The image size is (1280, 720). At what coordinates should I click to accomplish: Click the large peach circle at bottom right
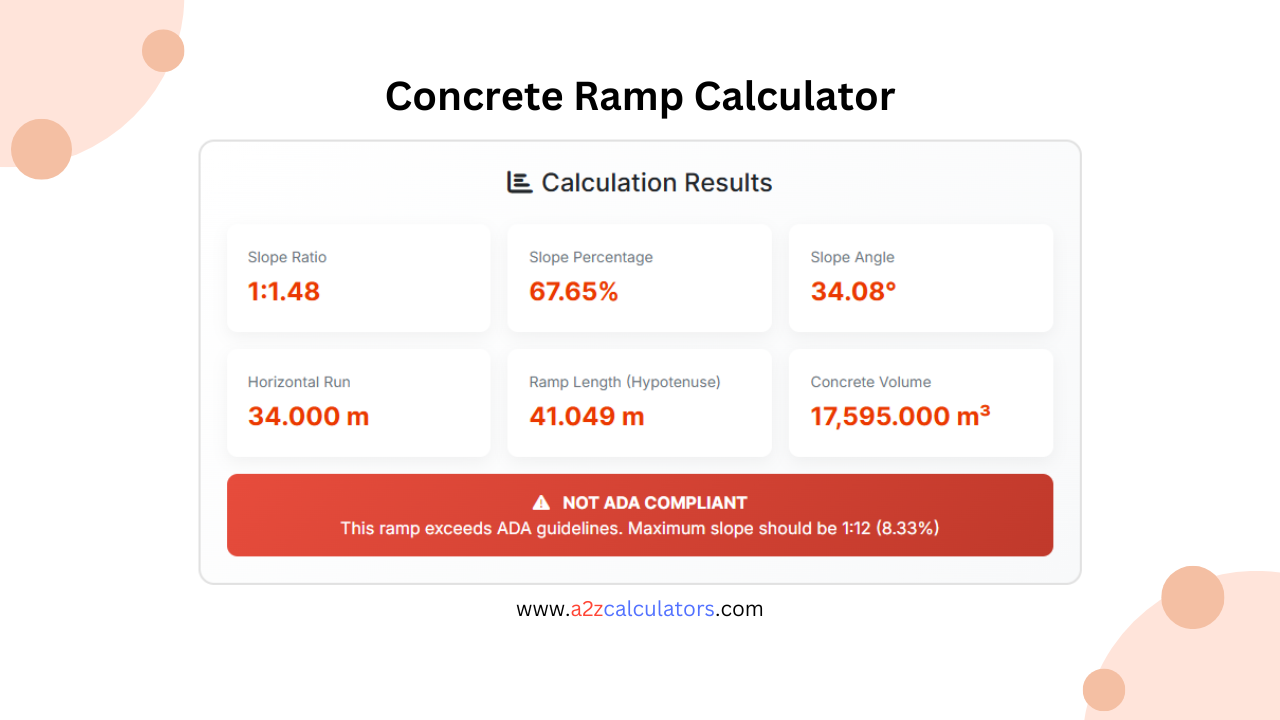(x=1193, y=597)
